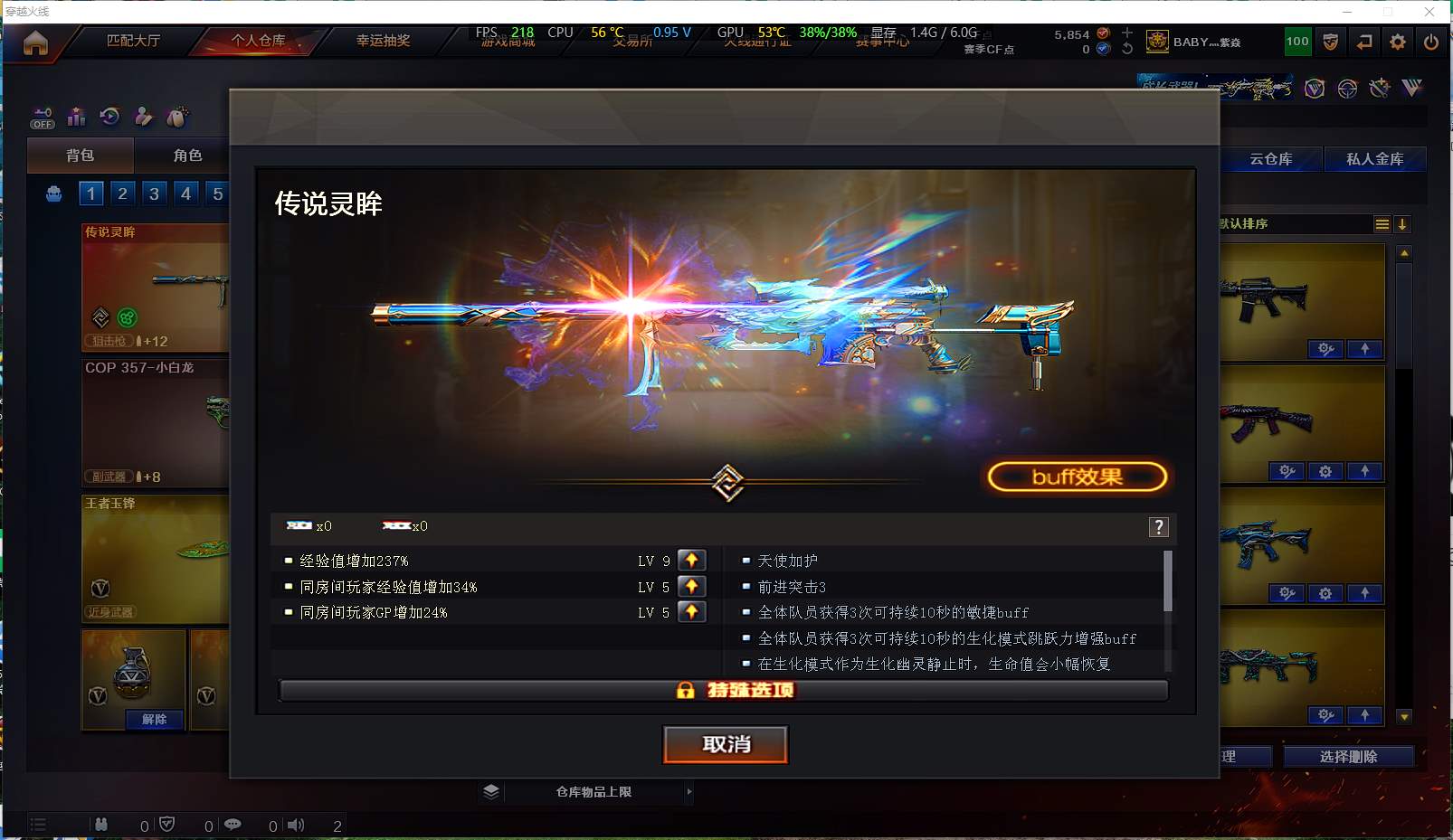Upgrade 经验值增加237% with arrow icon
This screenshot has width=1453, height=840.
point(692,561)
